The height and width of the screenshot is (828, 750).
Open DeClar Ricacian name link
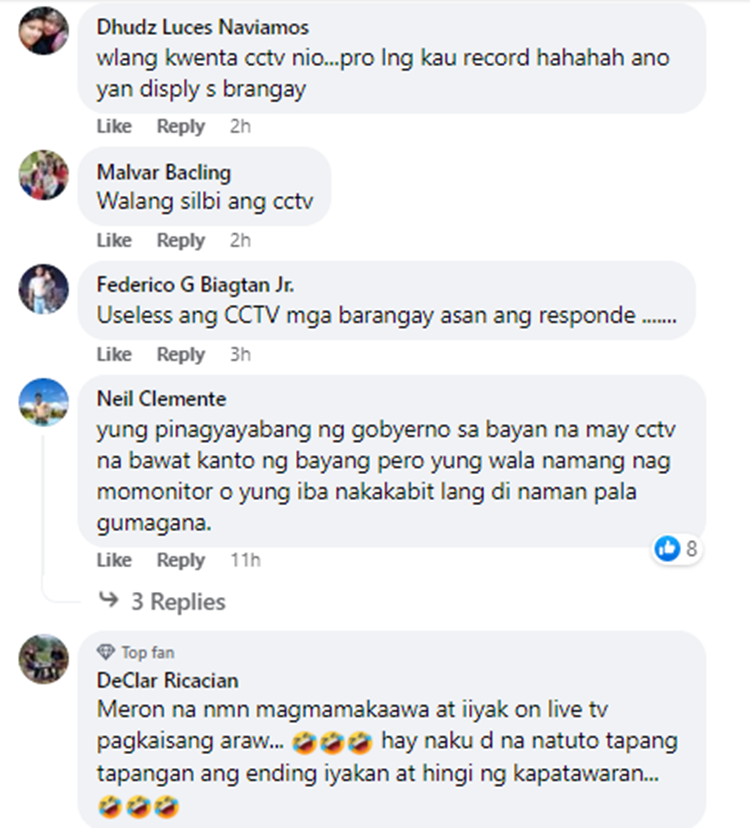click(167, 680)
